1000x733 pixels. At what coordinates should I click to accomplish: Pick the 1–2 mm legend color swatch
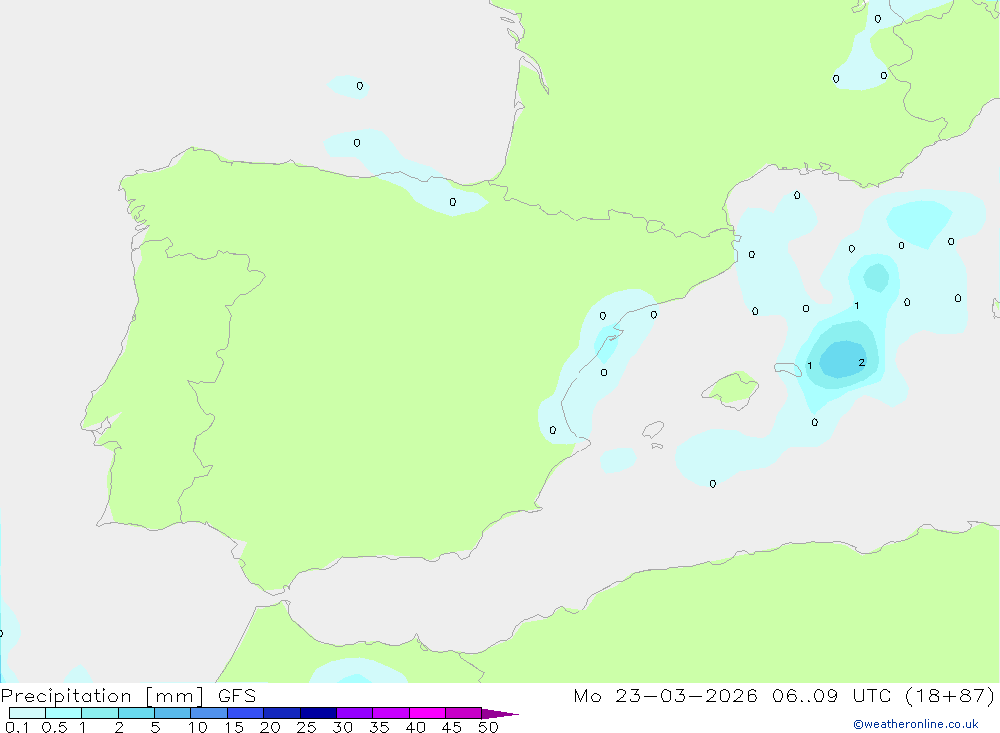99,713
